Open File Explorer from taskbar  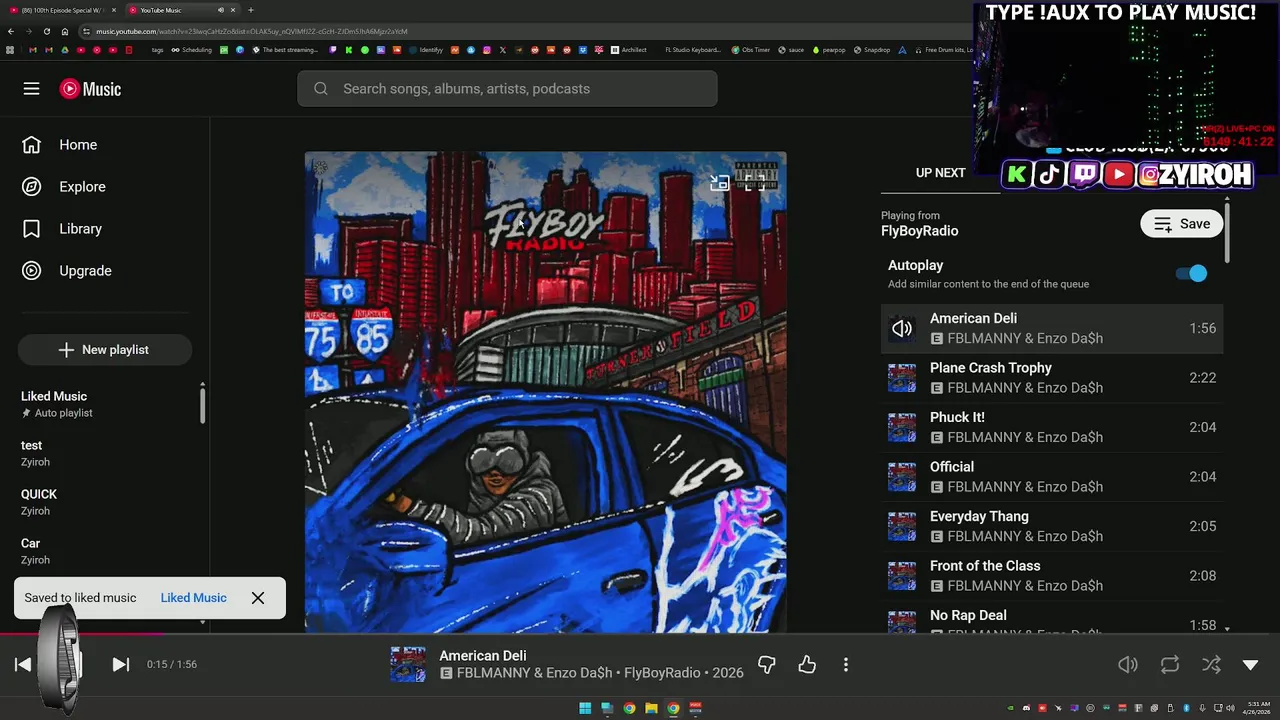(x=651, y=708)
